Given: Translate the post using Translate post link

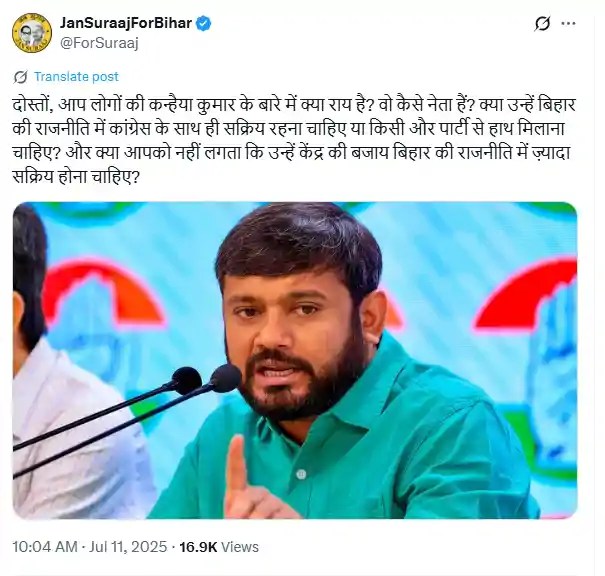Looking at the screenshot, I should click(x=76, y=77).
